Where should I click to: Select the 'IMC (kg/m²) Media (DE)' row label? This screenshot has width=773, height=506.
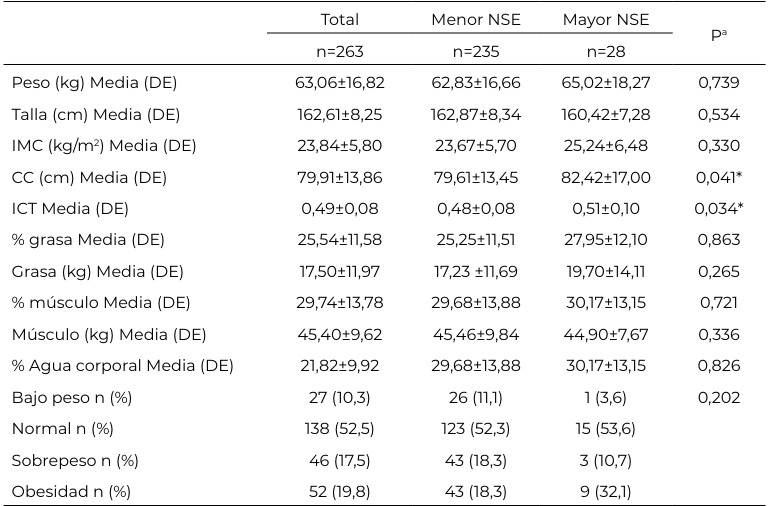104,146
